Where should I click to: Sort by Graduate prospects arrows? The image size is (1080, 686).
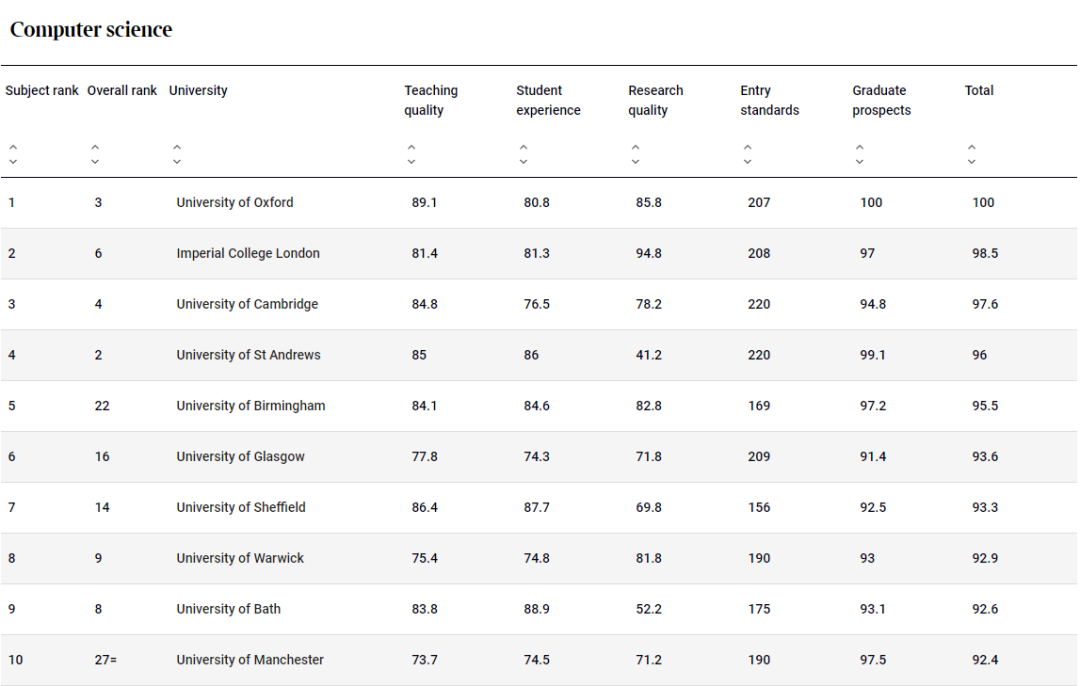click(859, 154)
